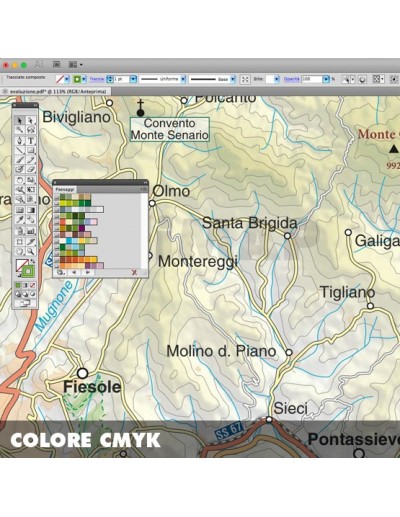Select the Eyedropper tool
This screenshot has width=400, height=517.
20,220
